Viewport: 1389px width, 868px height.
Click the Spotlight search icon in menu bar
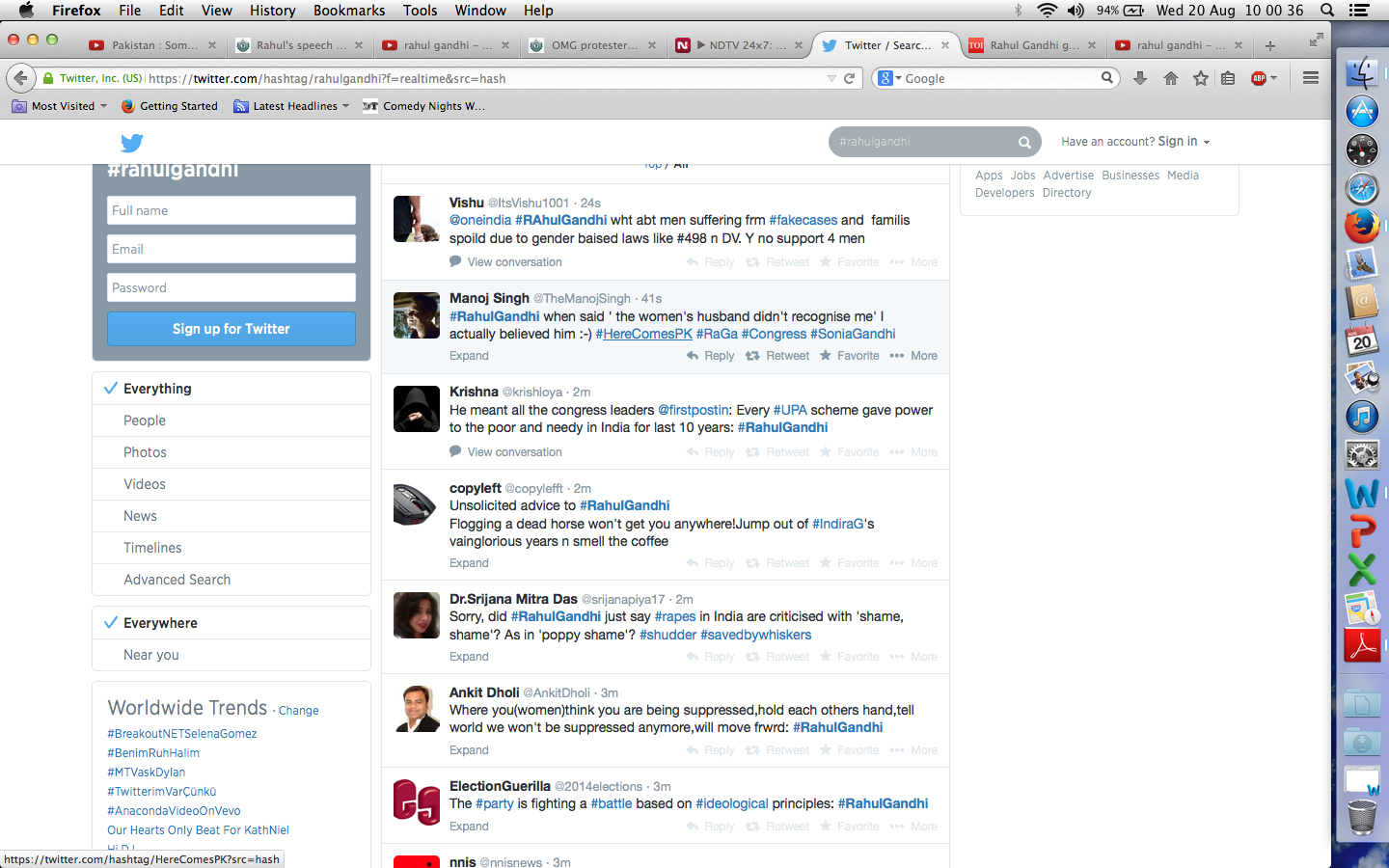click(x=1327, y=11)
